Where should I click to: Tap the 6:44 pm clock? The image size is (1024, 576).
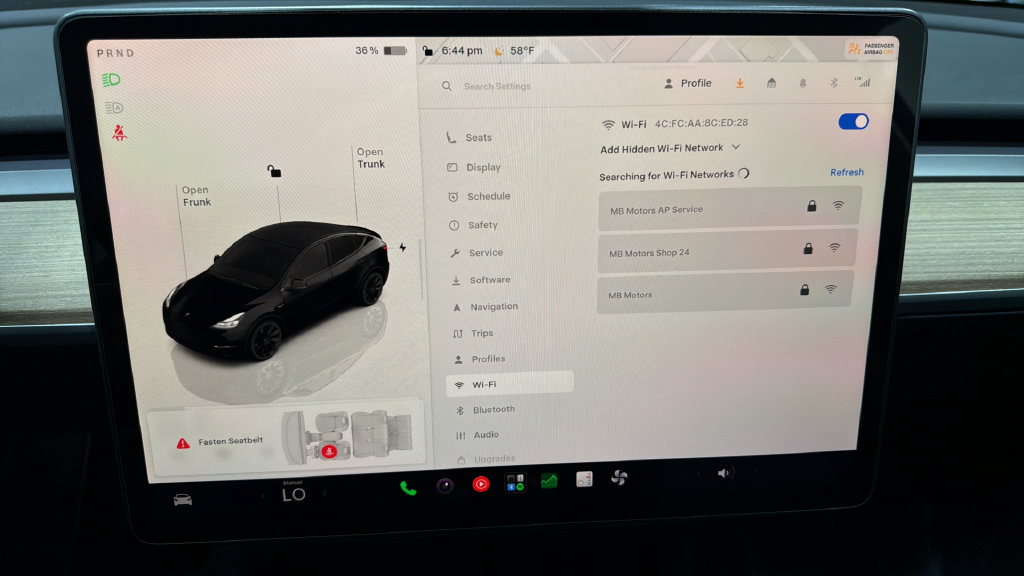pos(462,50)
